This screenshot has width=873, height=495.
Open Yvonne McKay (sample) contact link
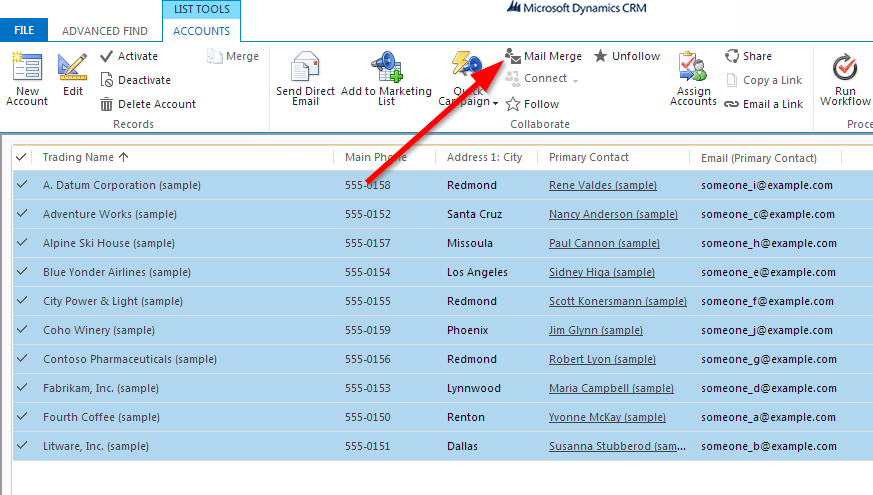point(607,417)
